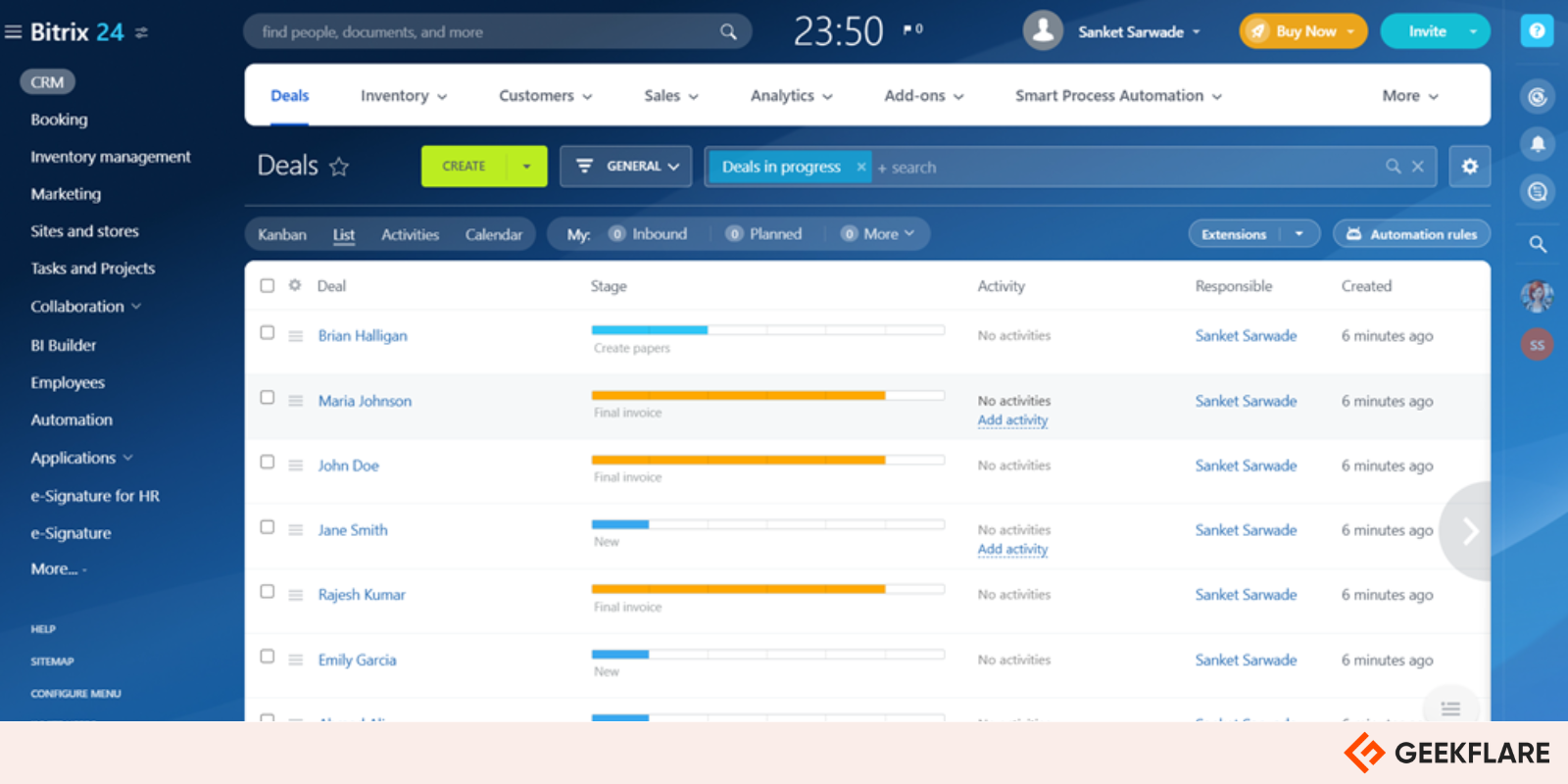The image size is (1568, 784).
Task: Open the help question mark icon
Action: 1537,31
